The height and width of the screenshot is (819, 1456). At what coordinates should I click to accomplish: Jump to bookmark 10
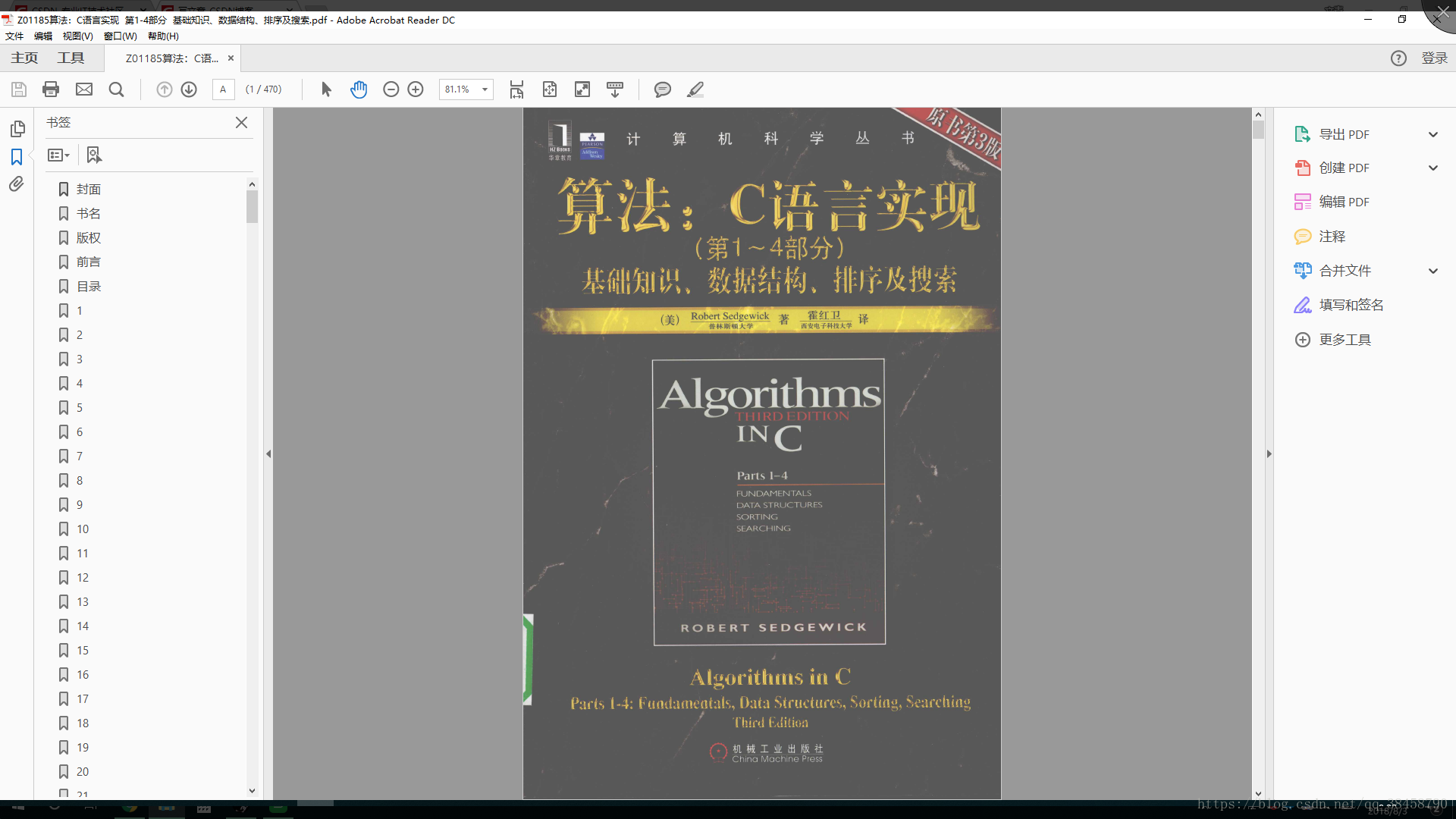[82, 529]
